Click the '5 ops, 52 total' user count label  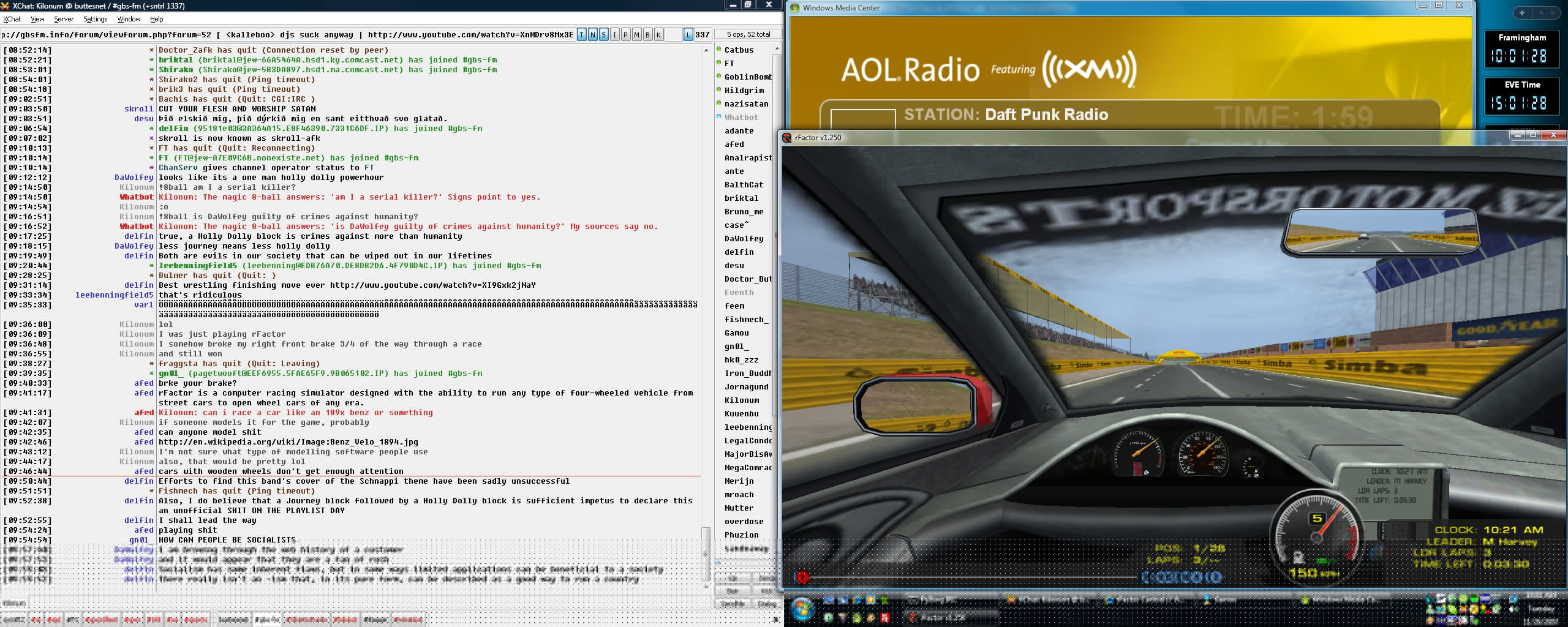coord(748,34)
